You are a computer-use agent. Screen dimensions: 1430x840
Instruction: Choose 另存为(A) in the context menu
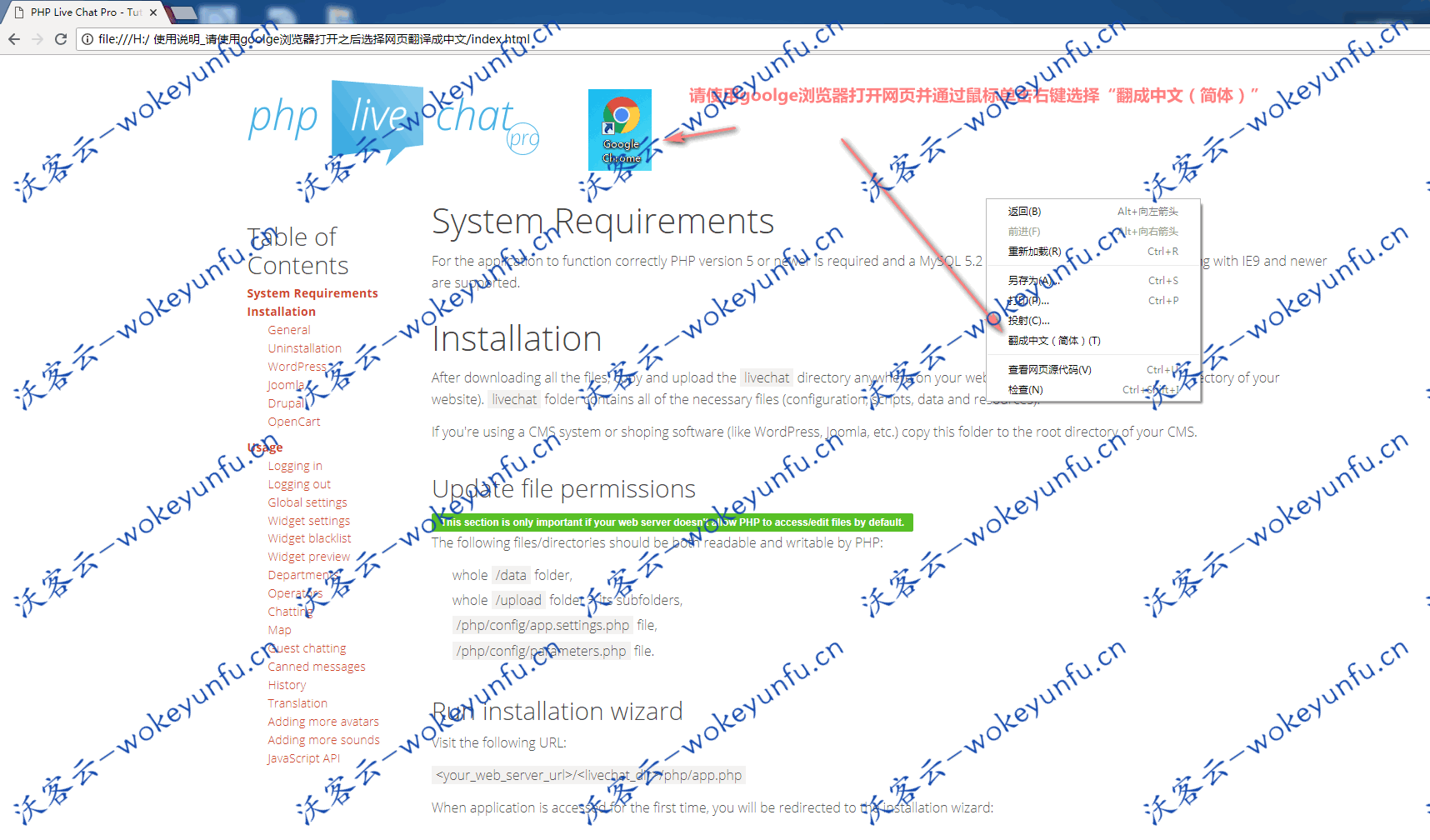(x=1092, y=281)
